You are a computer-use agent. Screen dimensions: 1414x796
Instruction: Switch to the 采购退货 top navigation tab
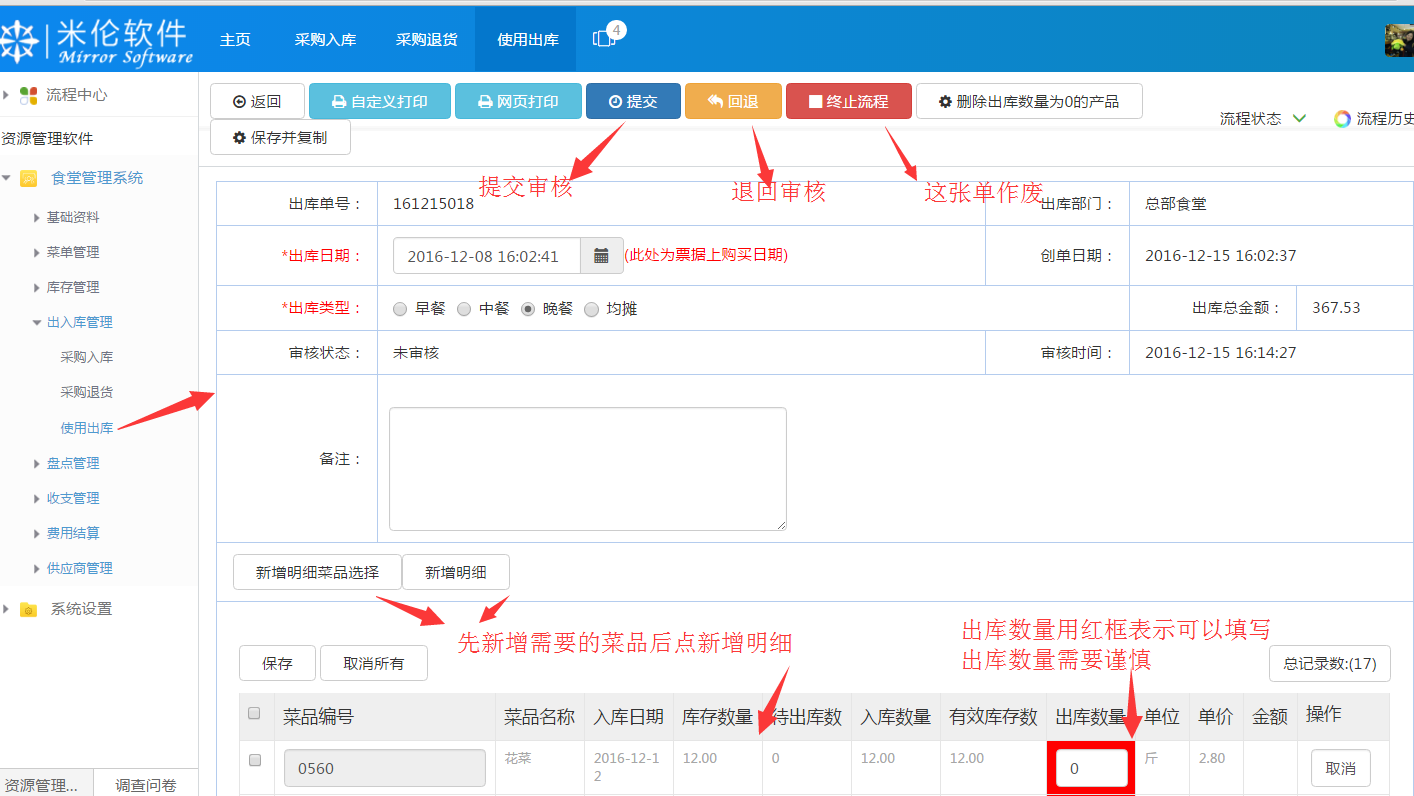[426, 38]
